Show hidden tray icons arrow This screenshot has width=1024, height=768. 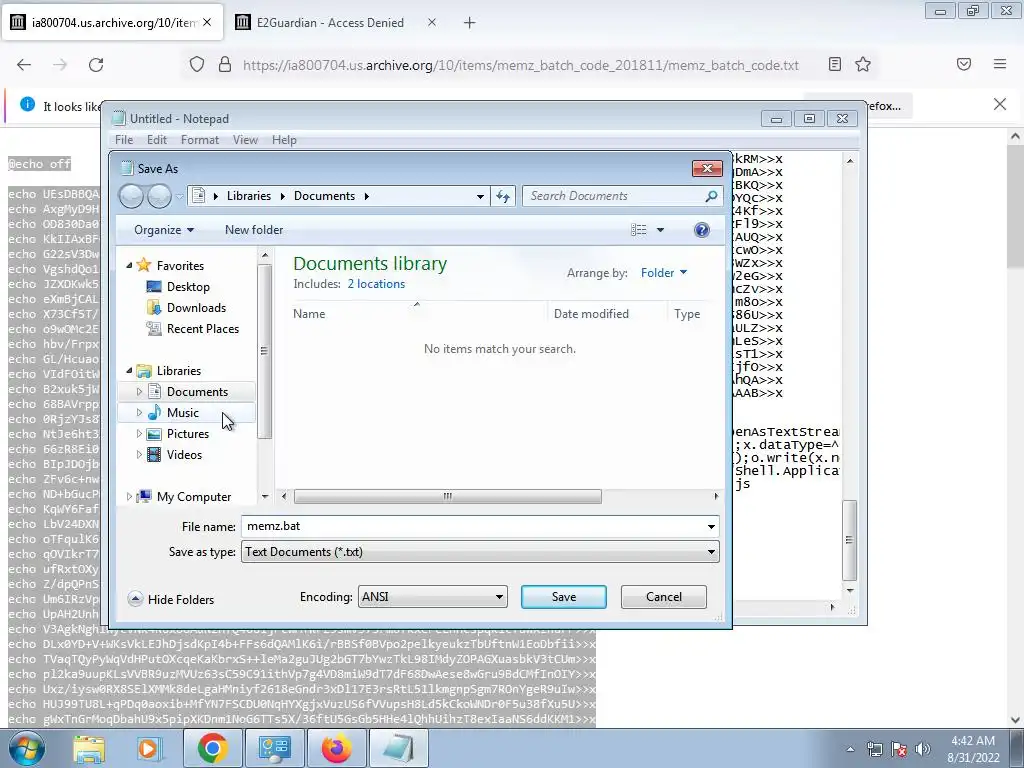coord(850,749)
